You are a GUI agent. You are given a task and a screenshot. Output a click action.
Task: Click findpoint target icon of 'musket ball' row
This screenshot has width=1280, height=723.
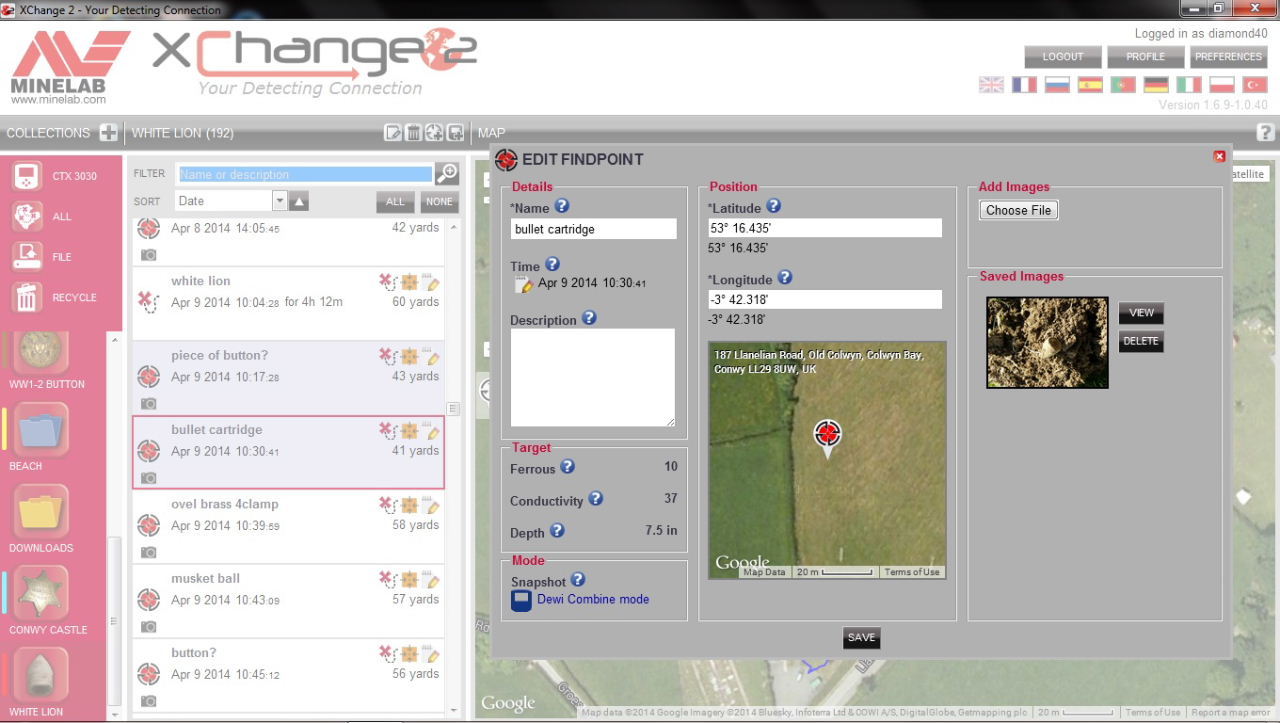148,599
